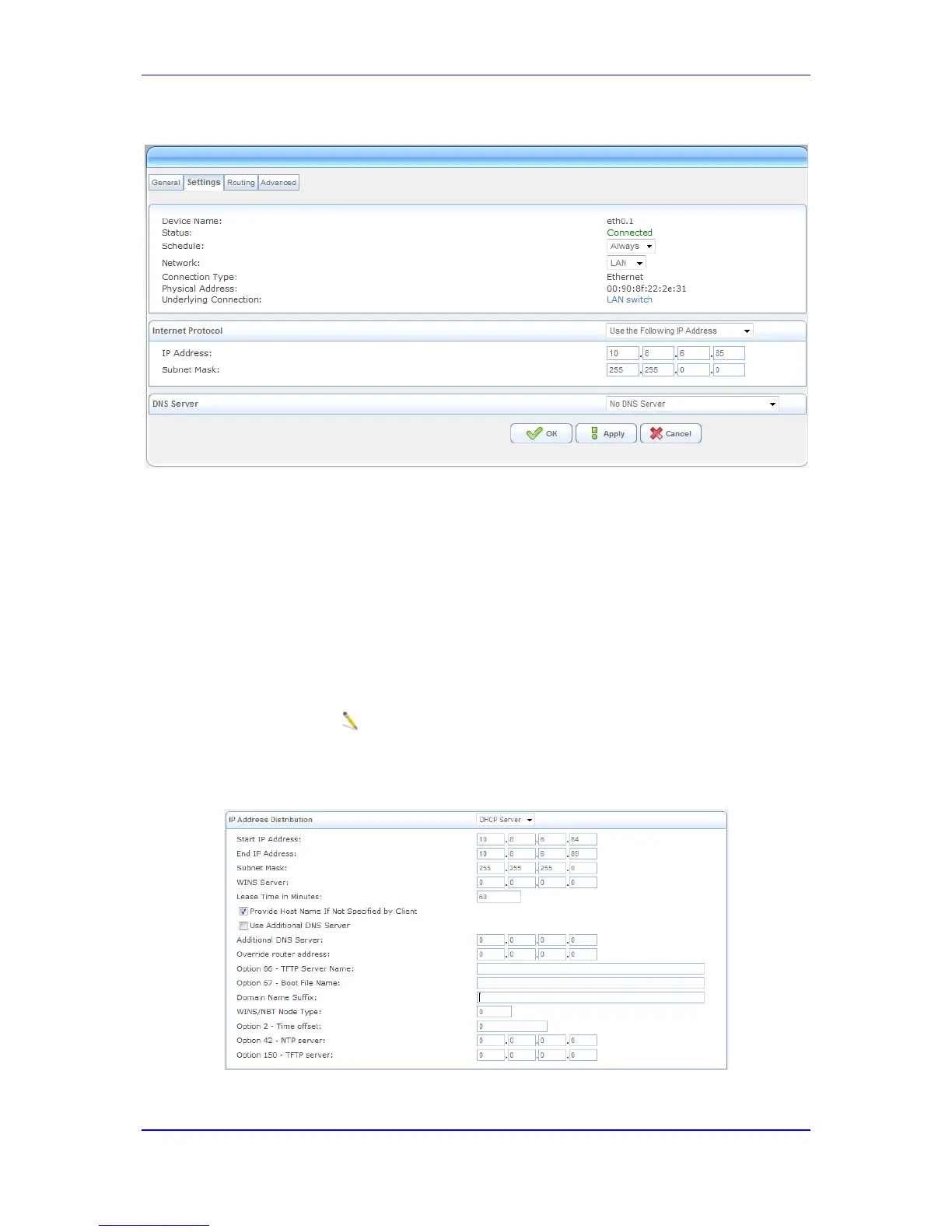The image size is (952, 1232).
Task: Open the IP Address Distribution DHCP Server dropdown
Action: tap(506, 820)
